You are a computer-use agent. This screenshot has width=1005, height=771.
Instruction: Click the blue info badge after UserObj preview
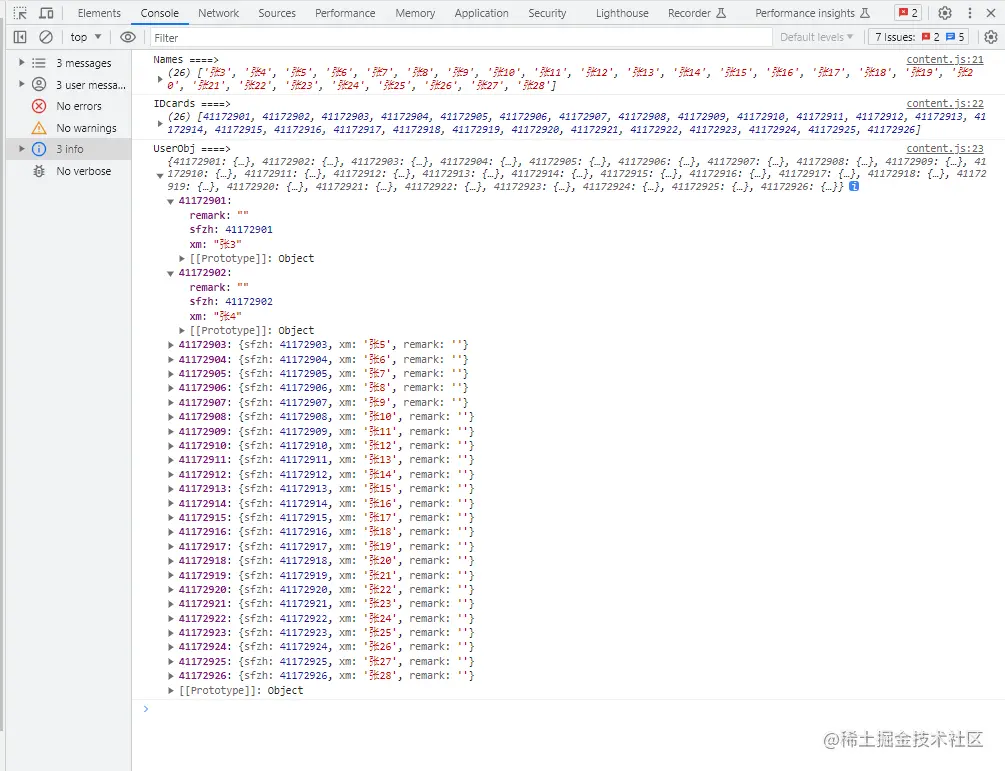tap(854, 187)
